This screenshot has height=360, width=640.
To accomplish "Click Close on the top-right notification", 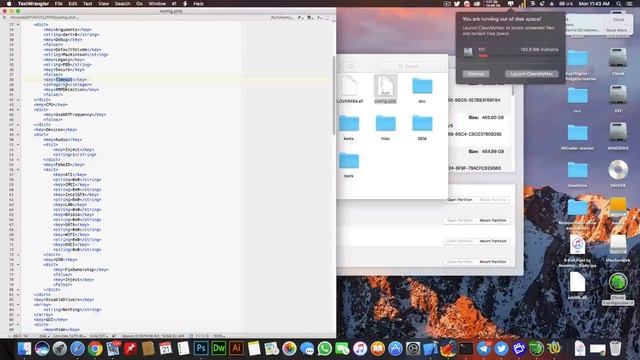I will click(x=618, y=20).
